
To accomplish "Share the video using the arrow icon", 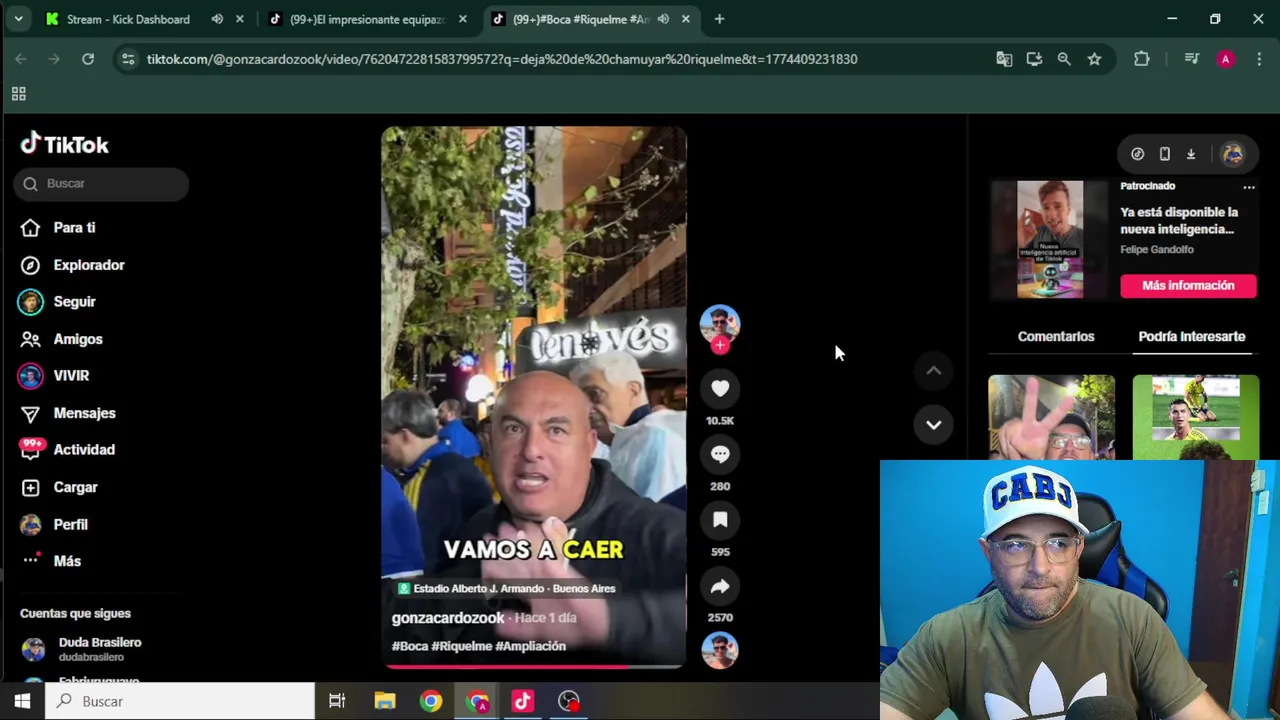I will 720,586.
